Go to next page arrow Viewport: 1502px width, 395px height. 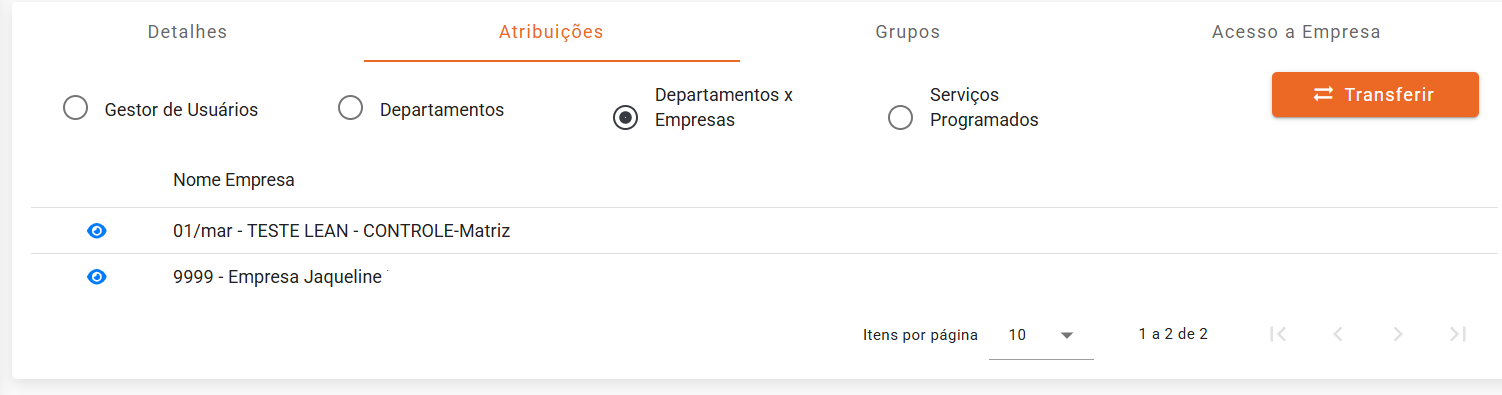click(1398, 334)
